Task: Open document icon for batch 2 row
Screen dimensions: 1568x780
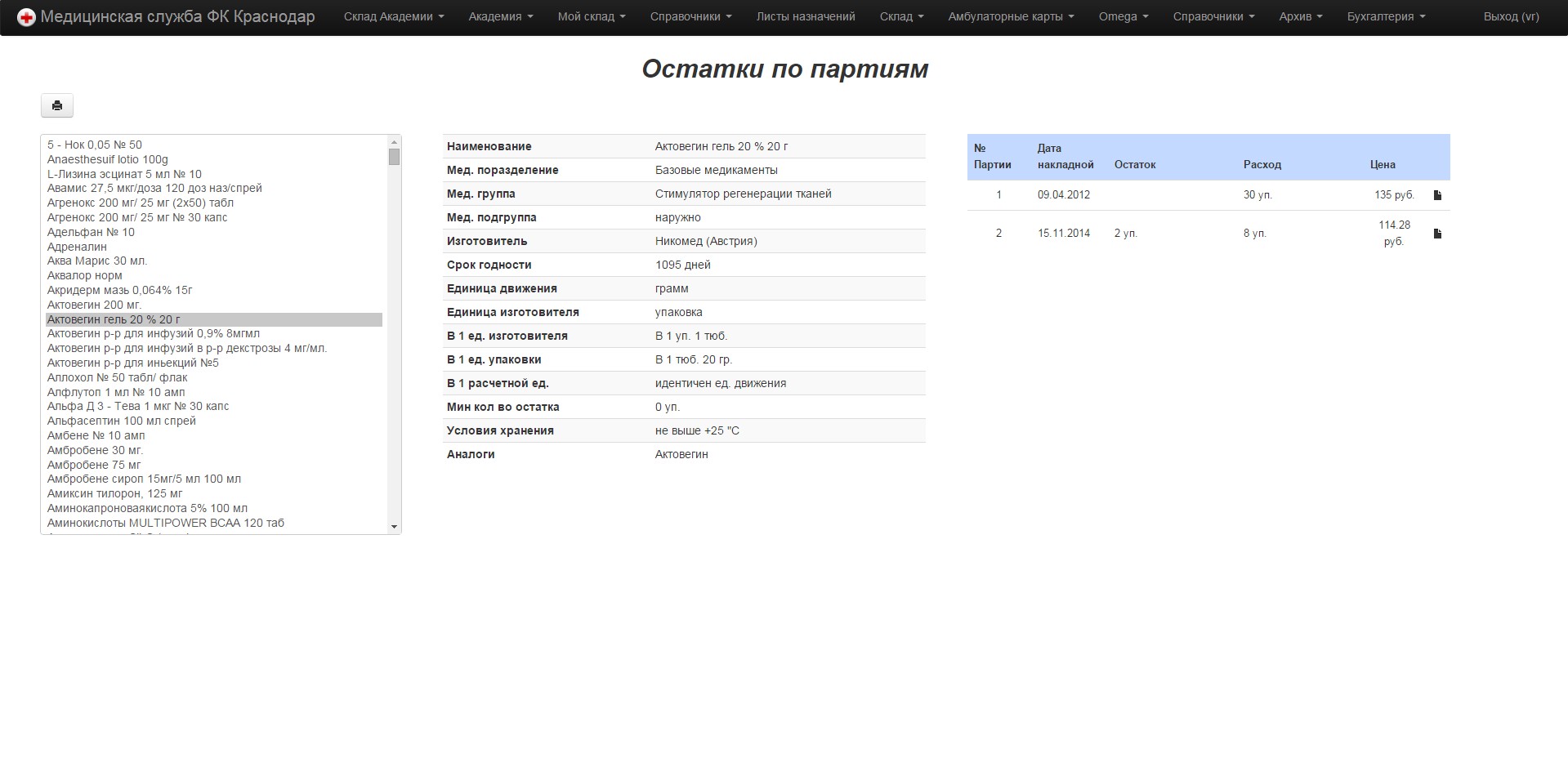Action: tap(1437, 234)
